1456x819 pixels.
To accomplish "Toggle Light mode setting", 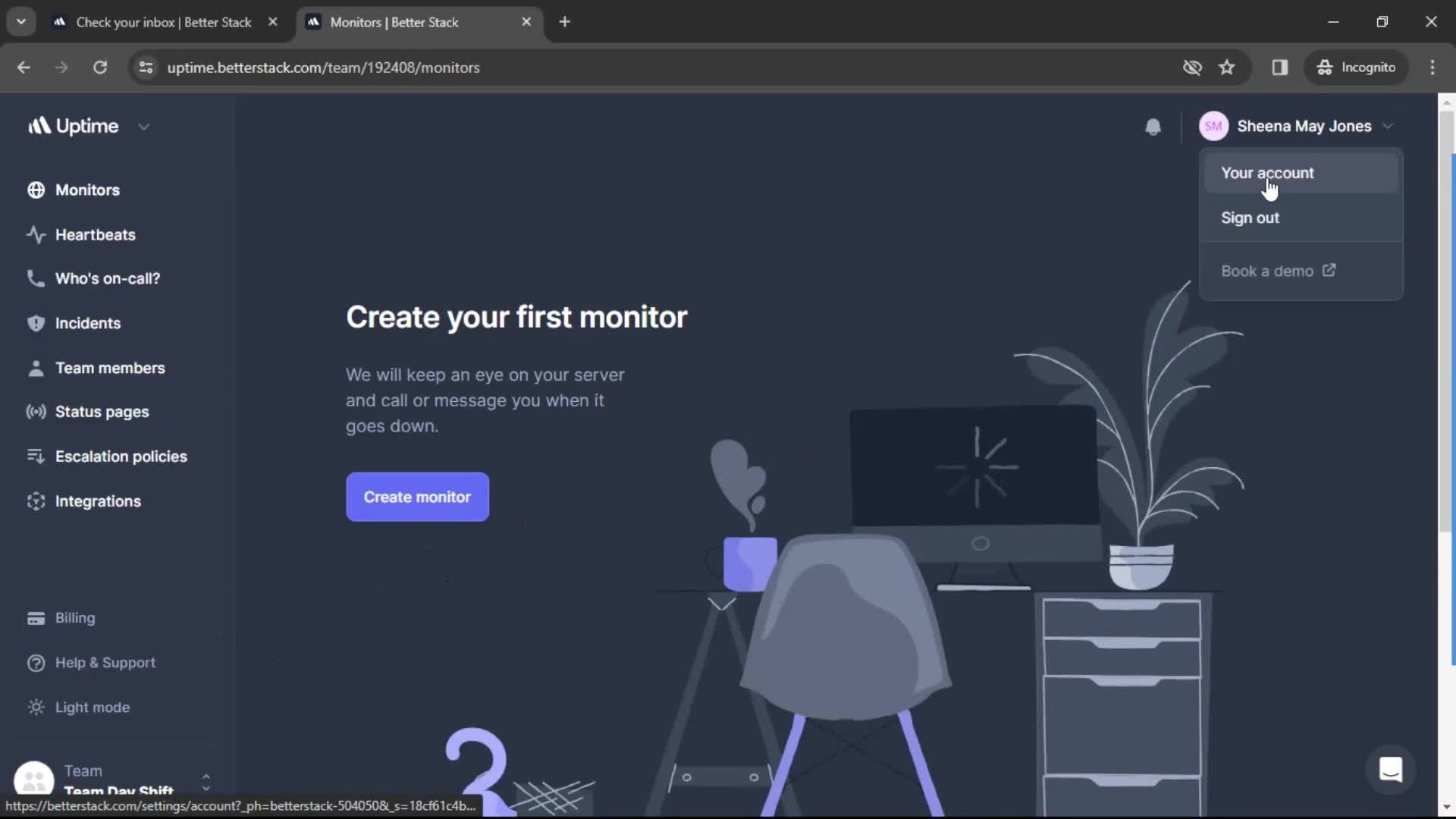I will pyautogui.click(x=93, y=707).
